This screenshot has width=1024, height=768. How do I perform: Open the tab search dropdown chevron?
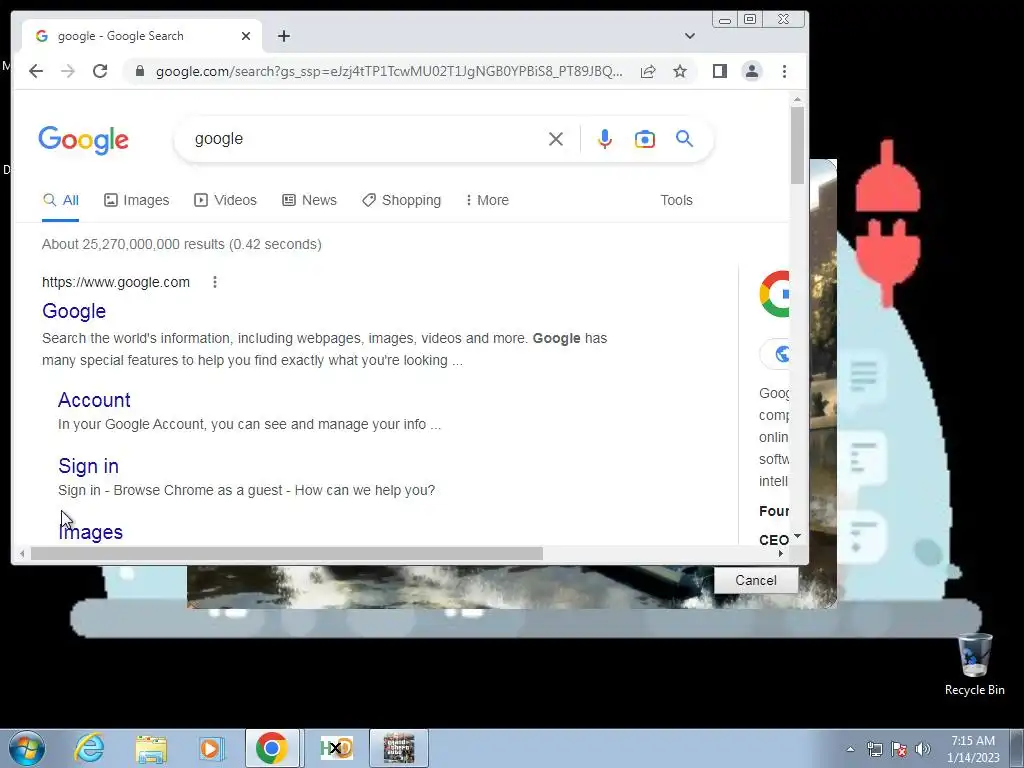[x=690, y=36]
